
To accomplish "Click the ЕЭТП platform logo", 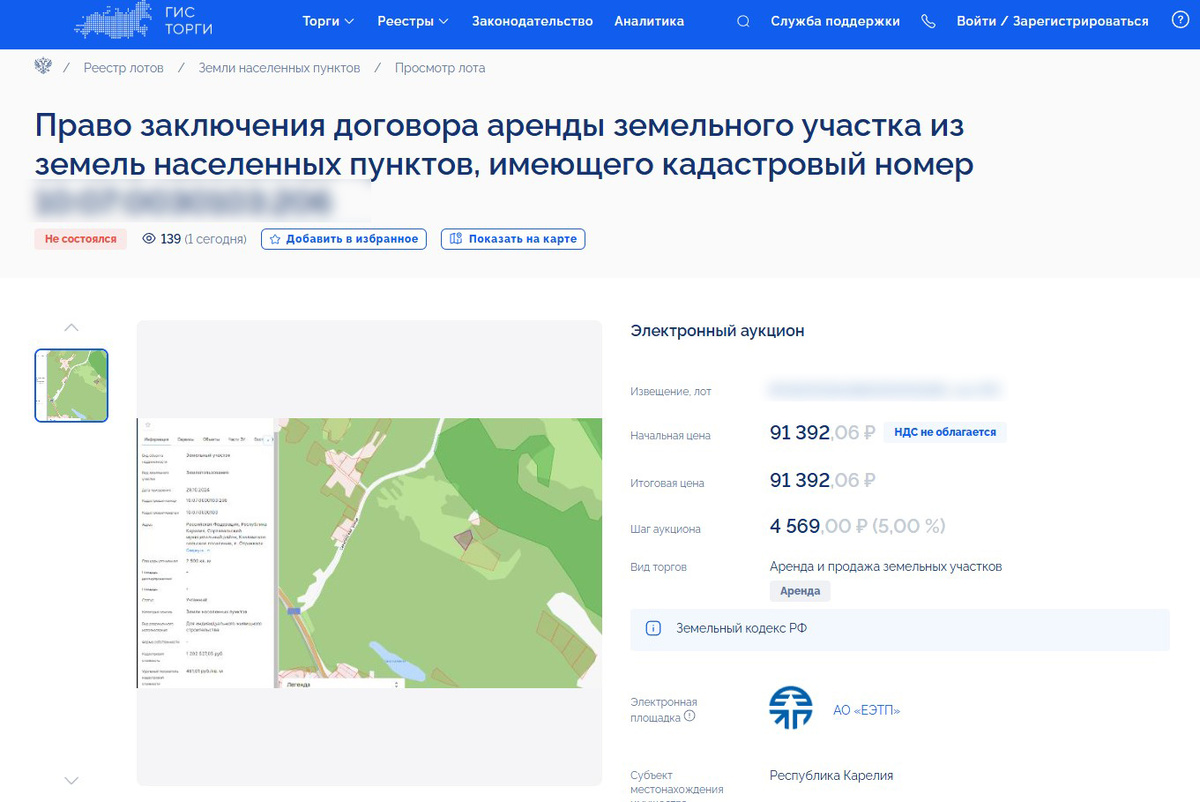I will pyautogui.click(x=790, y=708).
